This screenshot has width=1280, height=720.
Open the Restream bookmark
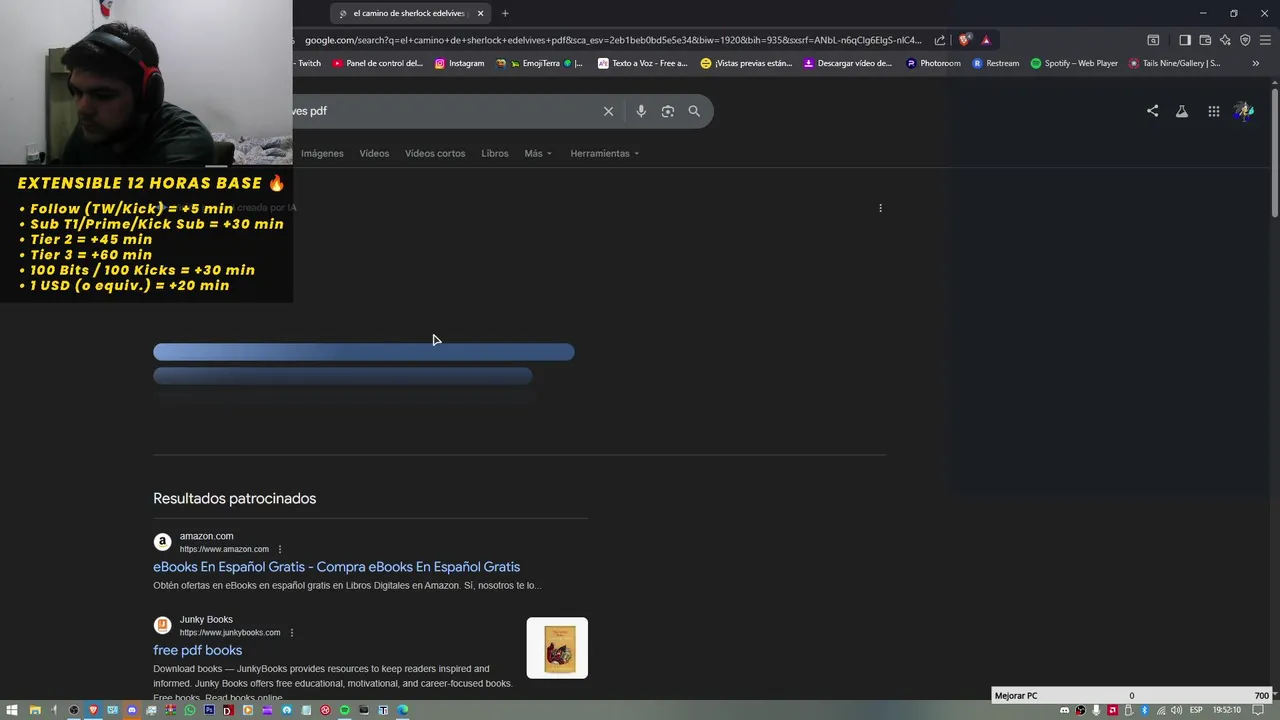(x=996, y=63)
